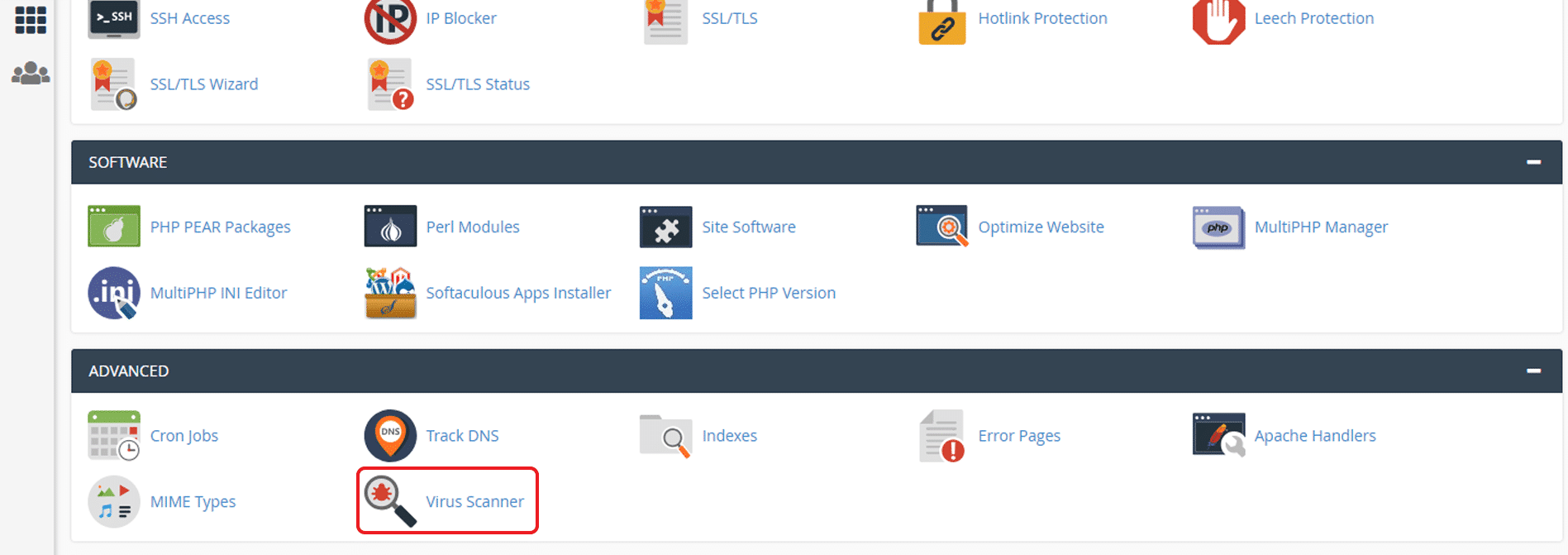This screenshot has height=555, width=1568.
Task: Click the IP Blocker icon
Action: pyautogui.click(x=390, y=20)
